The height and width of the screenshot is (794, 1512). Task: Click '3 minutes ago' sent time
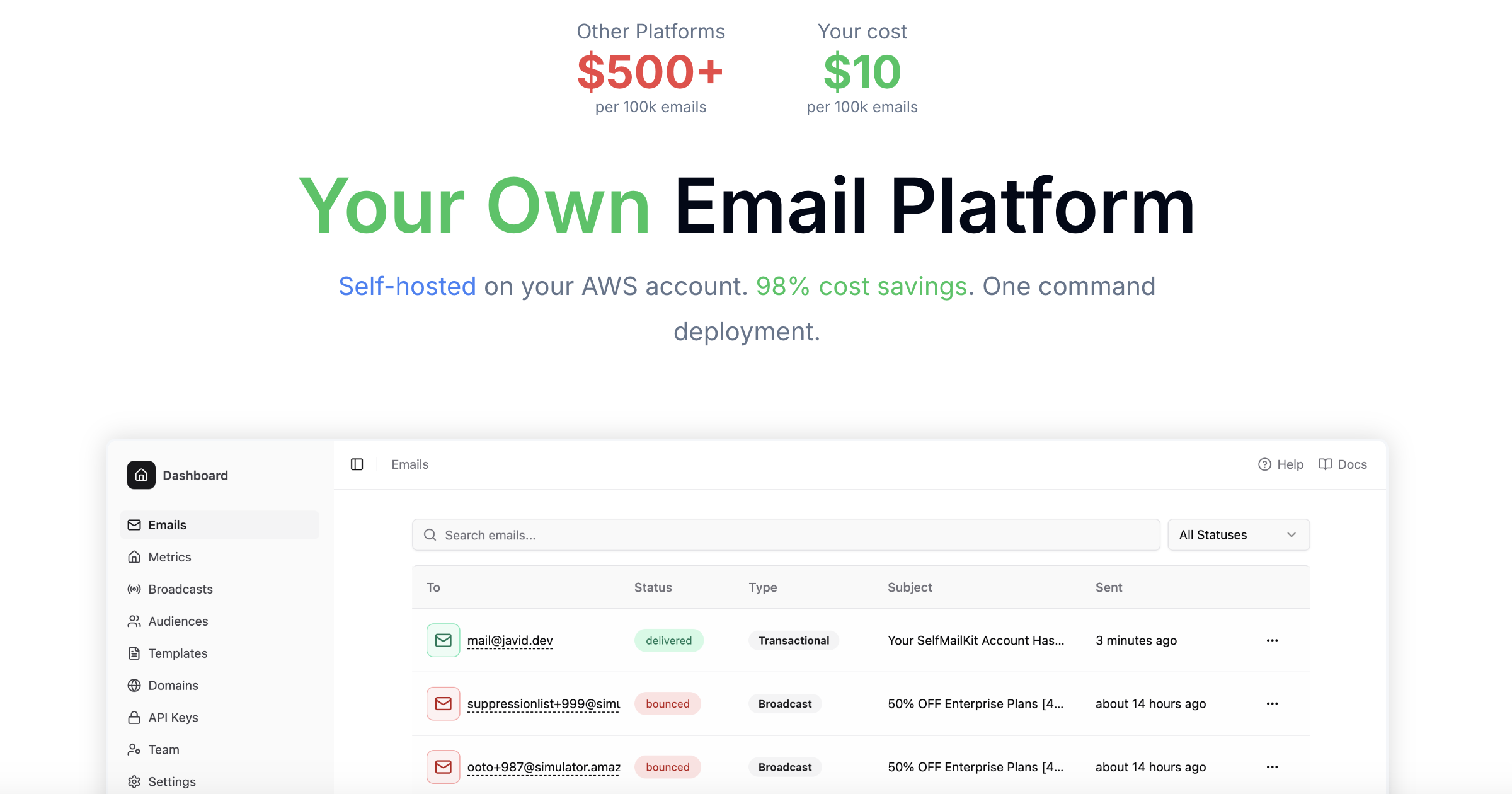coord(1136,640)
